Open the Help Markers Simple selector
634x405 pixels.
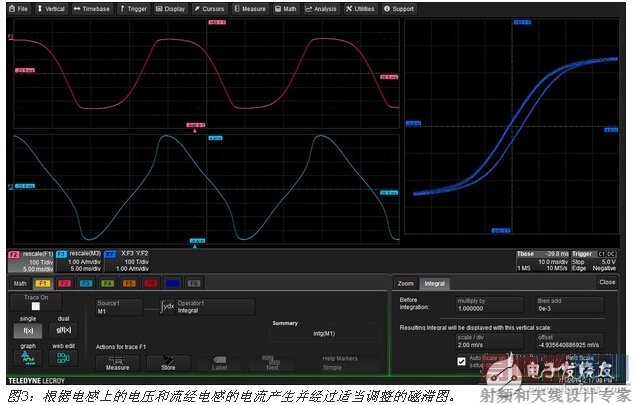[349, 363]
